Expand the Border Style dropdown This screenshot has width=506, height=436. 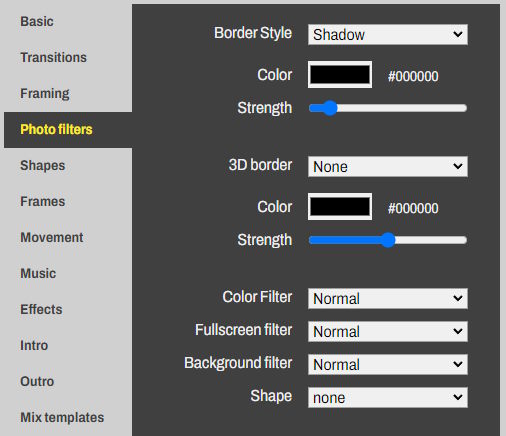pos(388,34)
